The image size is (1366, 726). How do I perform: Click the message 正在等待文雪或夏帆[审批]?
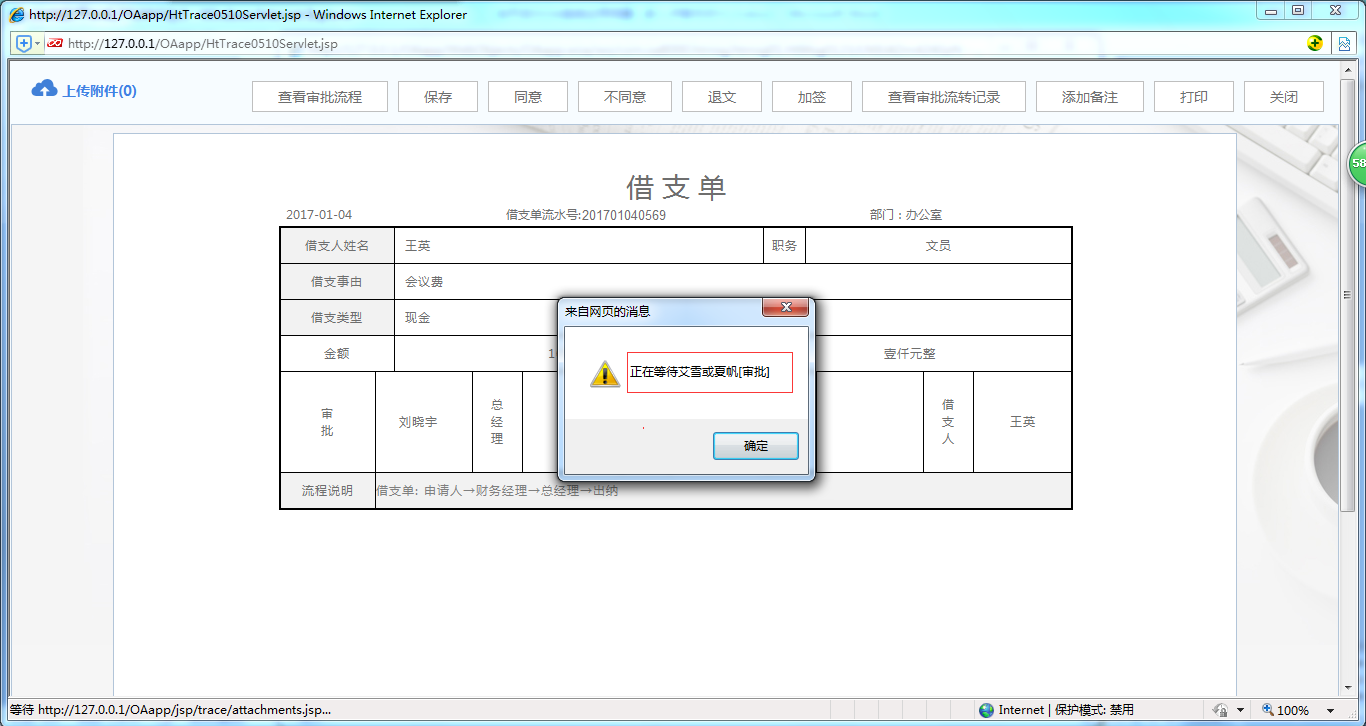coord(700,372)
